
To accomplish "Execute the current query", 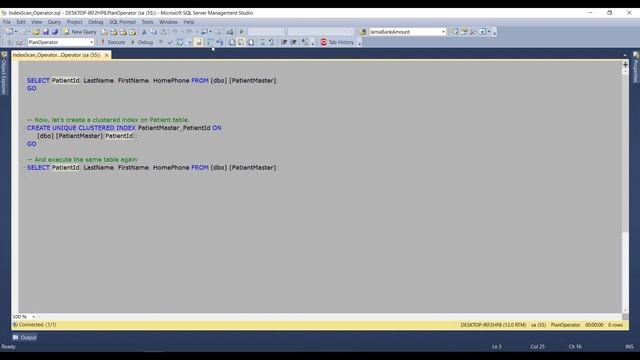I will 113,42.
